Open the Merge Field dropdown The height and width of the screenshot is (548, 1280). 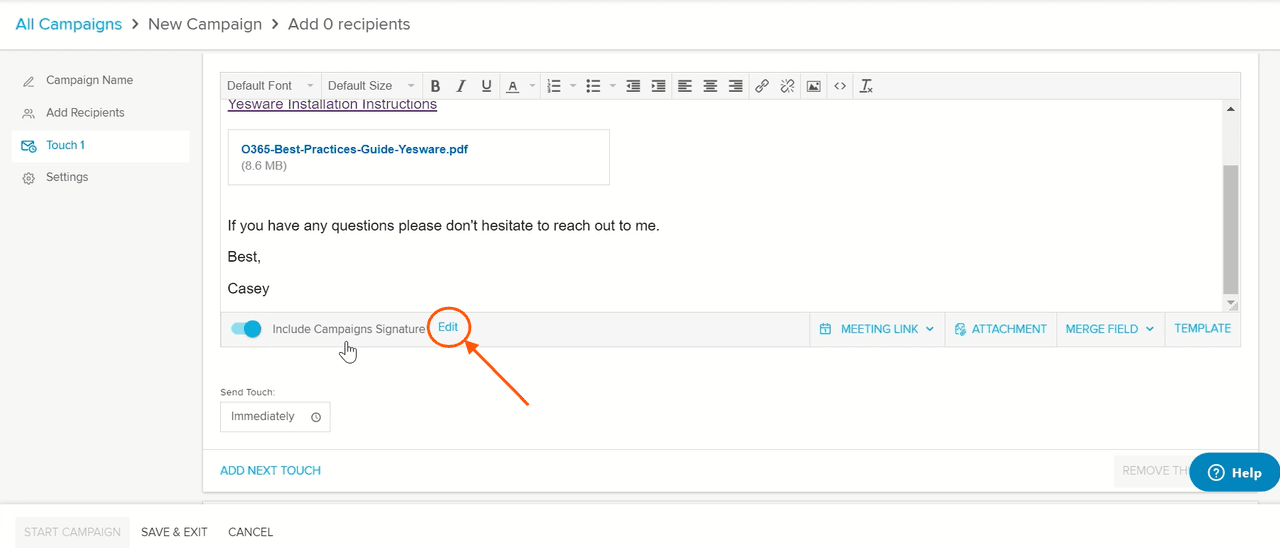1110,329
